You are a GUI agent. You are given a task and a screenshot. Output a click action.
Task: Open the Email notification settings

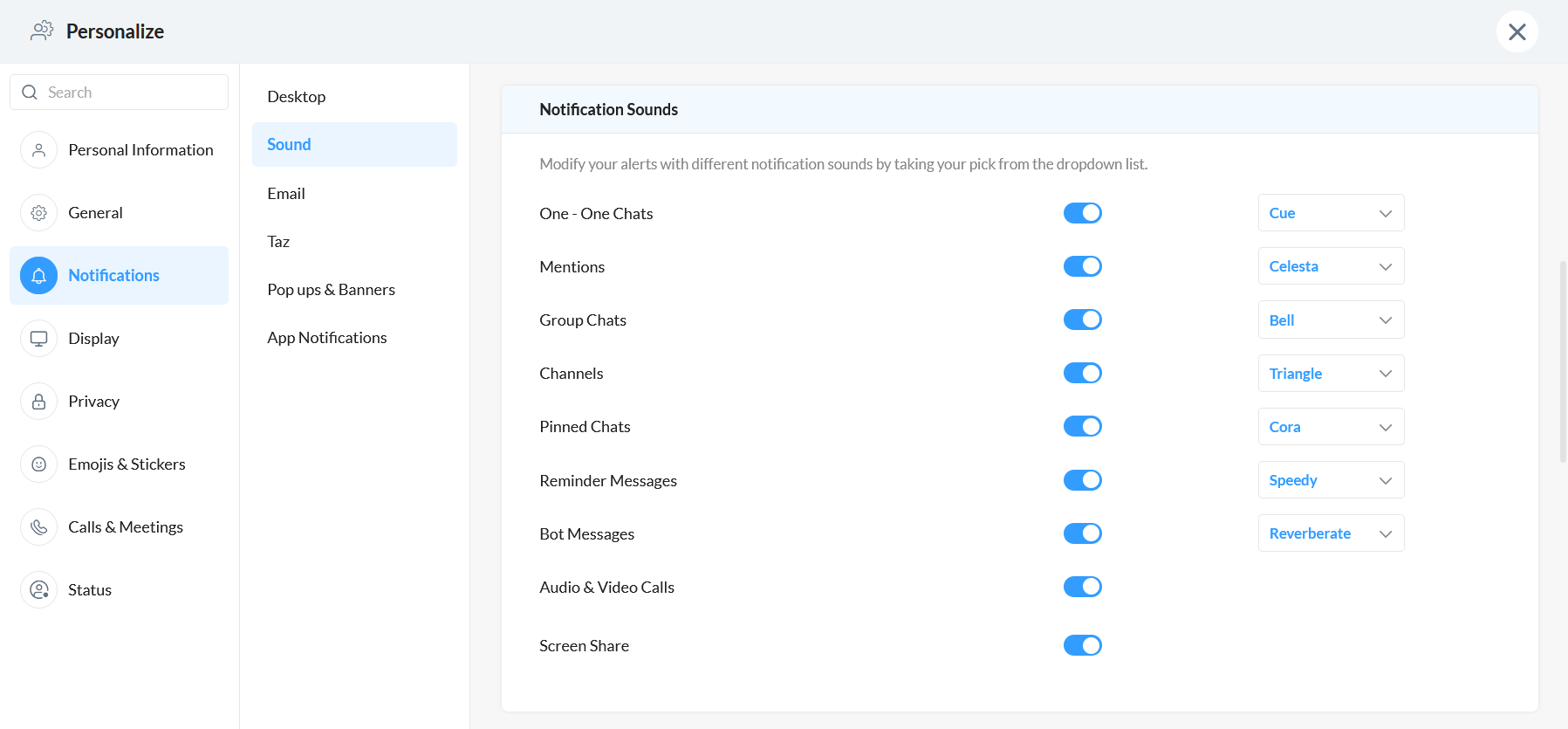[x=286, y=194]
